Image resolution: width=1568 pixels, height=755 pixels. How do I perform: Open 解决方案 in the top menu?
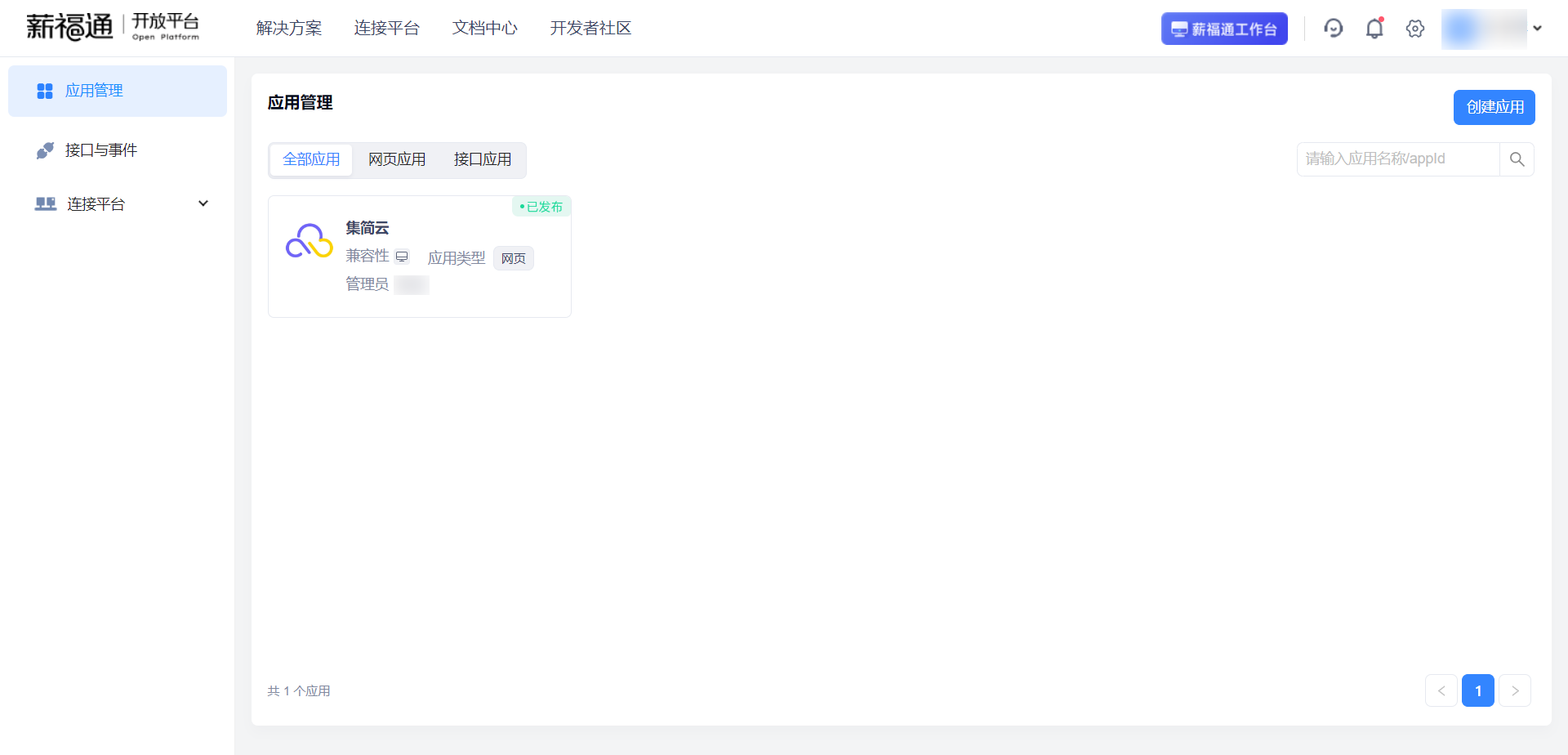288,29
